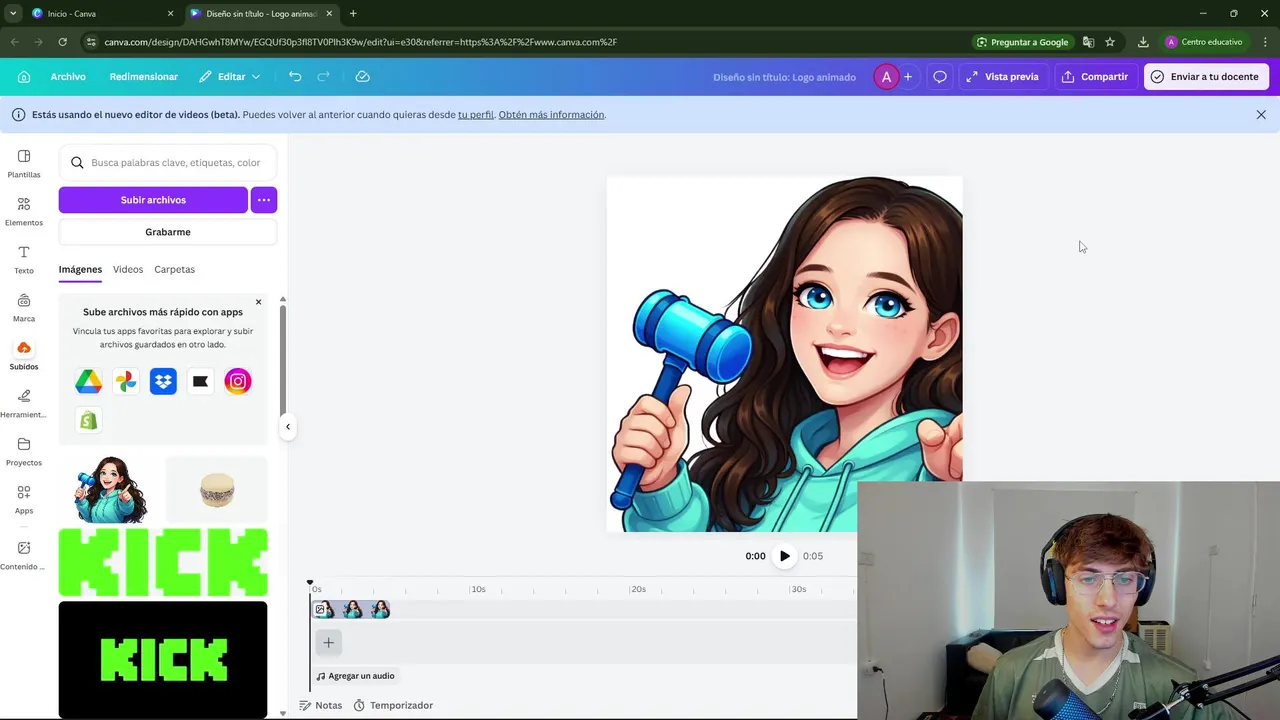The height and width of the screenshot is (720, 1280).
Task: Select the canvas image of girl
Action: (784, 354)
